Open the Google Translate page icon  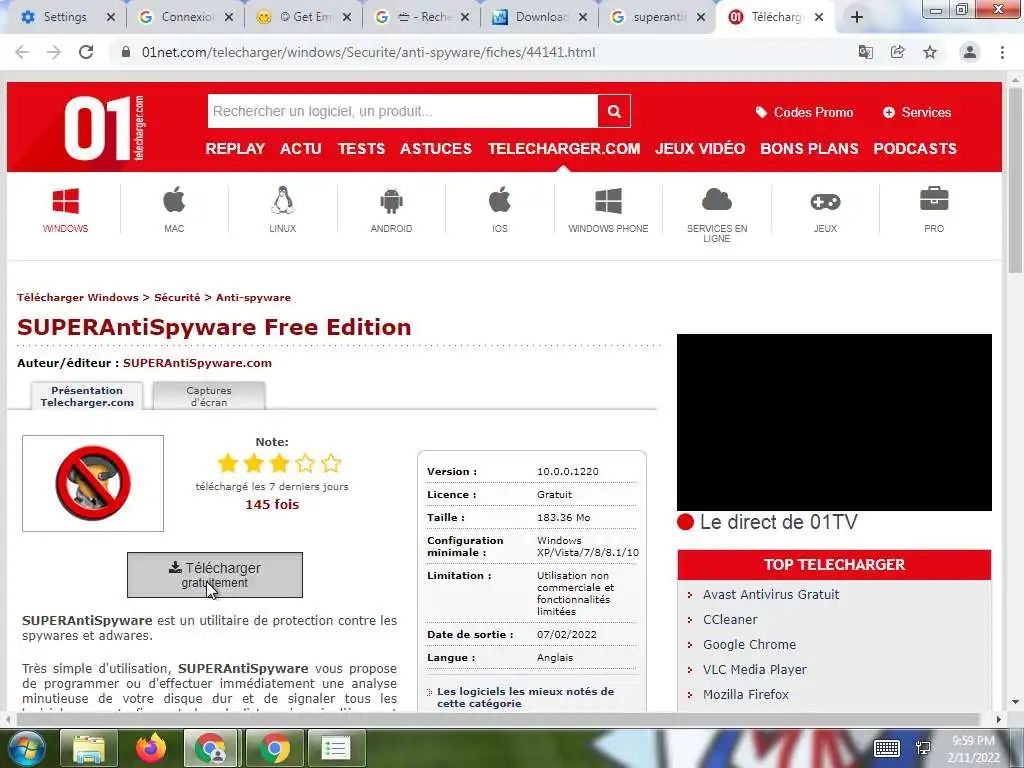[x=866, y=52]
